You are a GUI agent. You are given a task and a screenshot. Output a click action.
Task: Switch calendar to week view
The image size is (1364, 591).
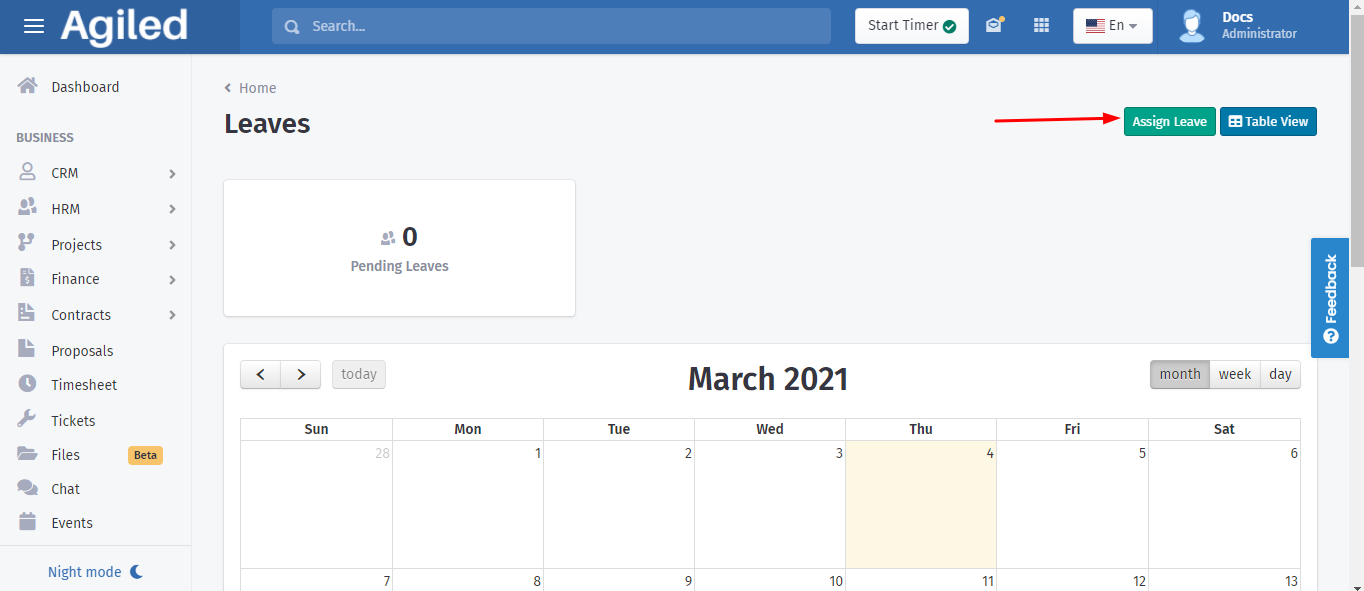1234,374
